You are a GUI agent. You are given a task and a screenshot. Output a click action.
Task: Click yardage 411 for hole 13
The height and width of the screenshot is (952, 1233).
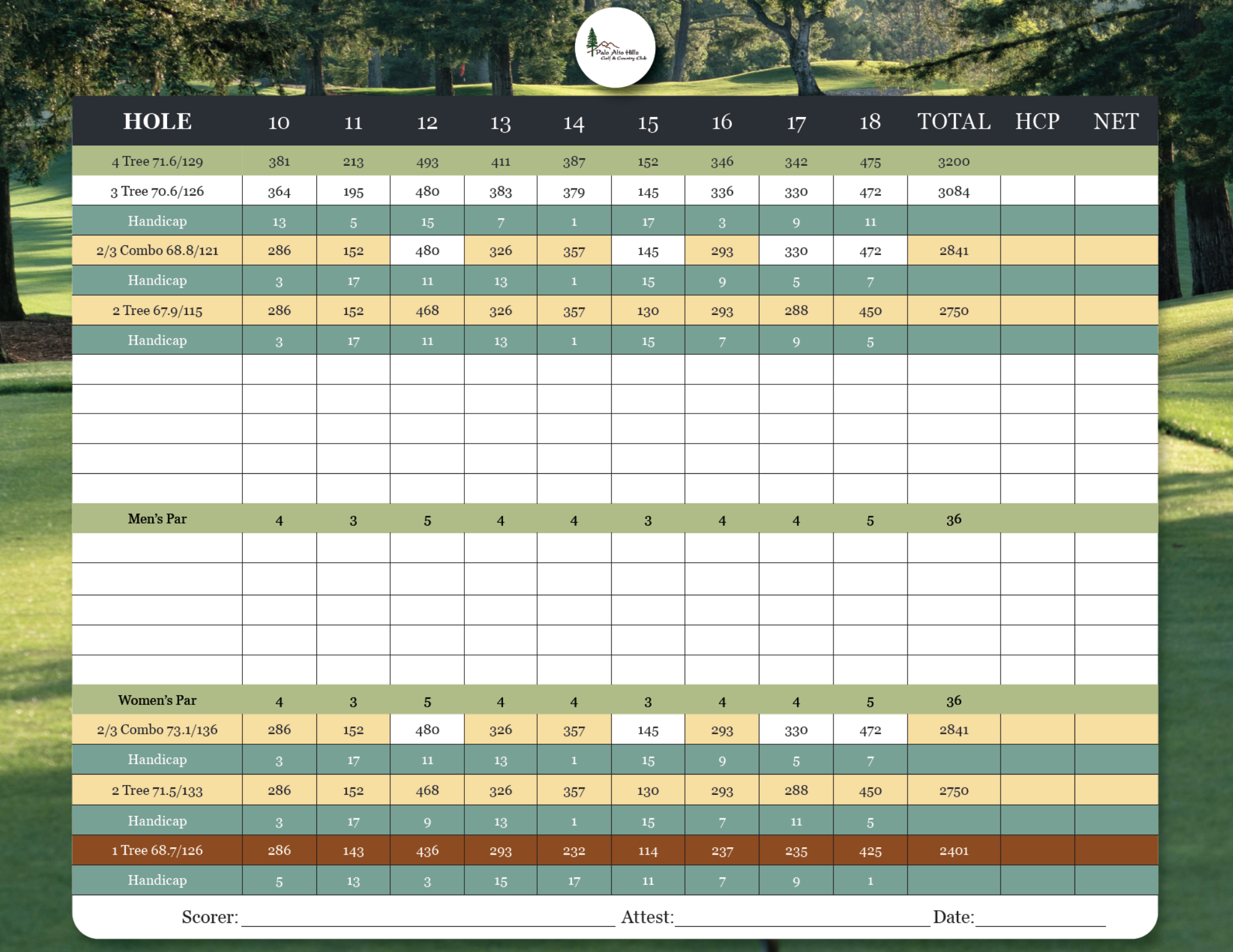(x=501, y=162)
